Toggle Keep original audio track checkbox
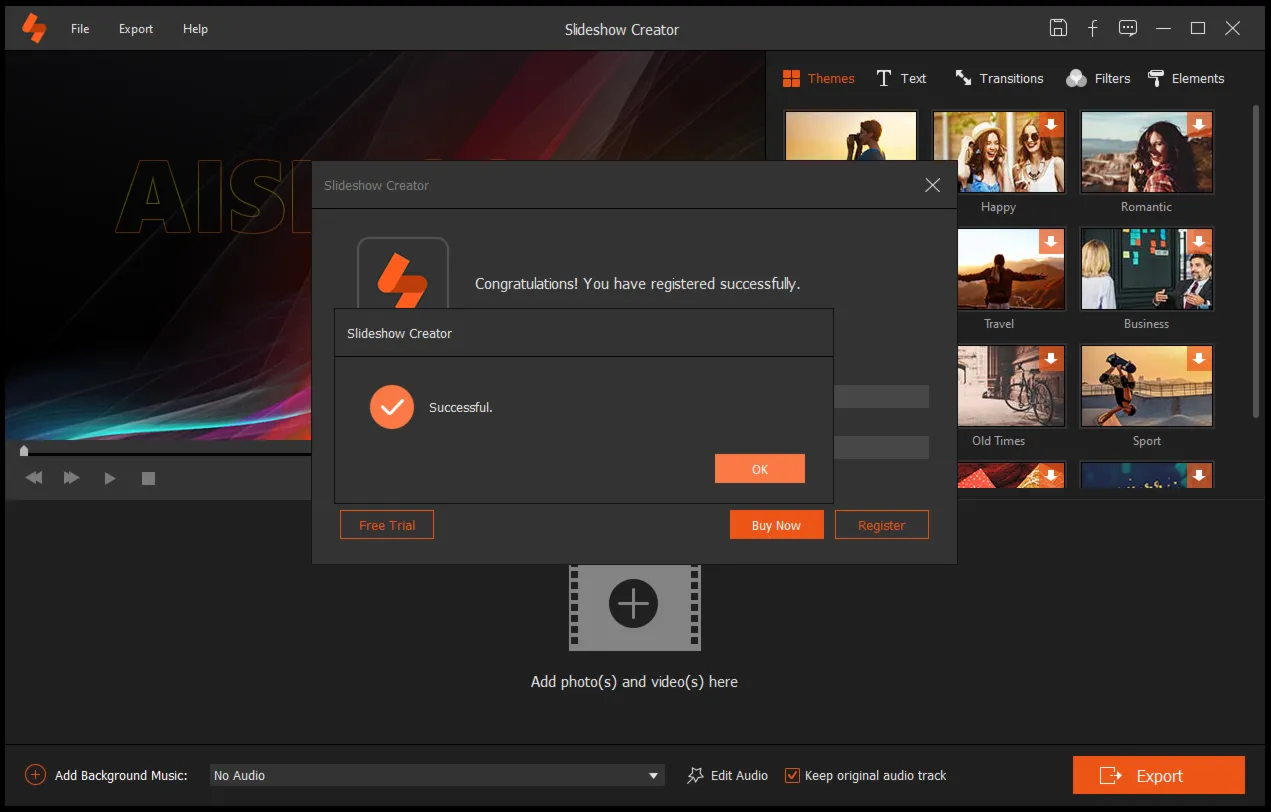This screenshot has height=812, width=1271. (792, 775)
